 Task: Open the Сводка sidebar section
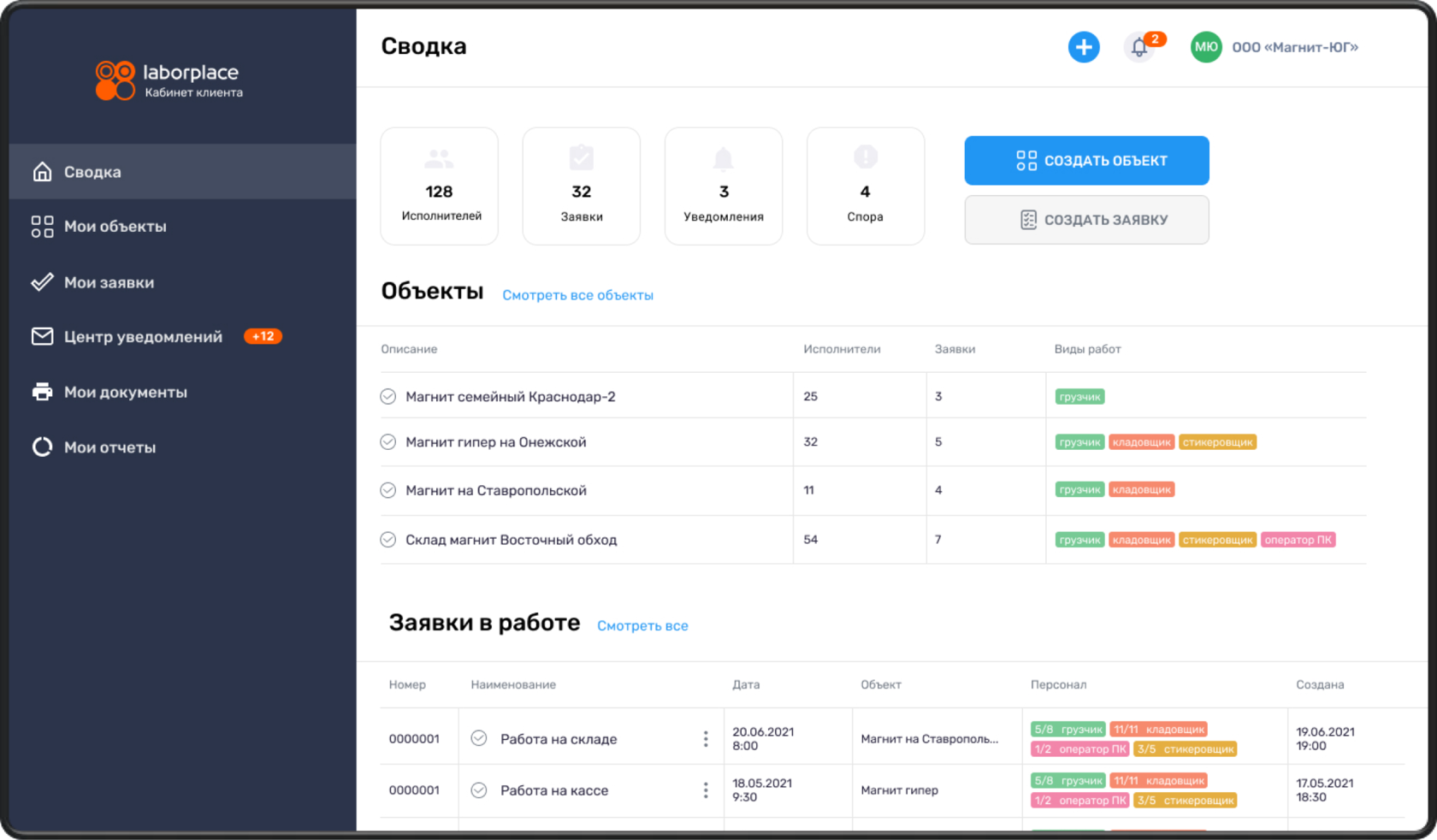182,172
